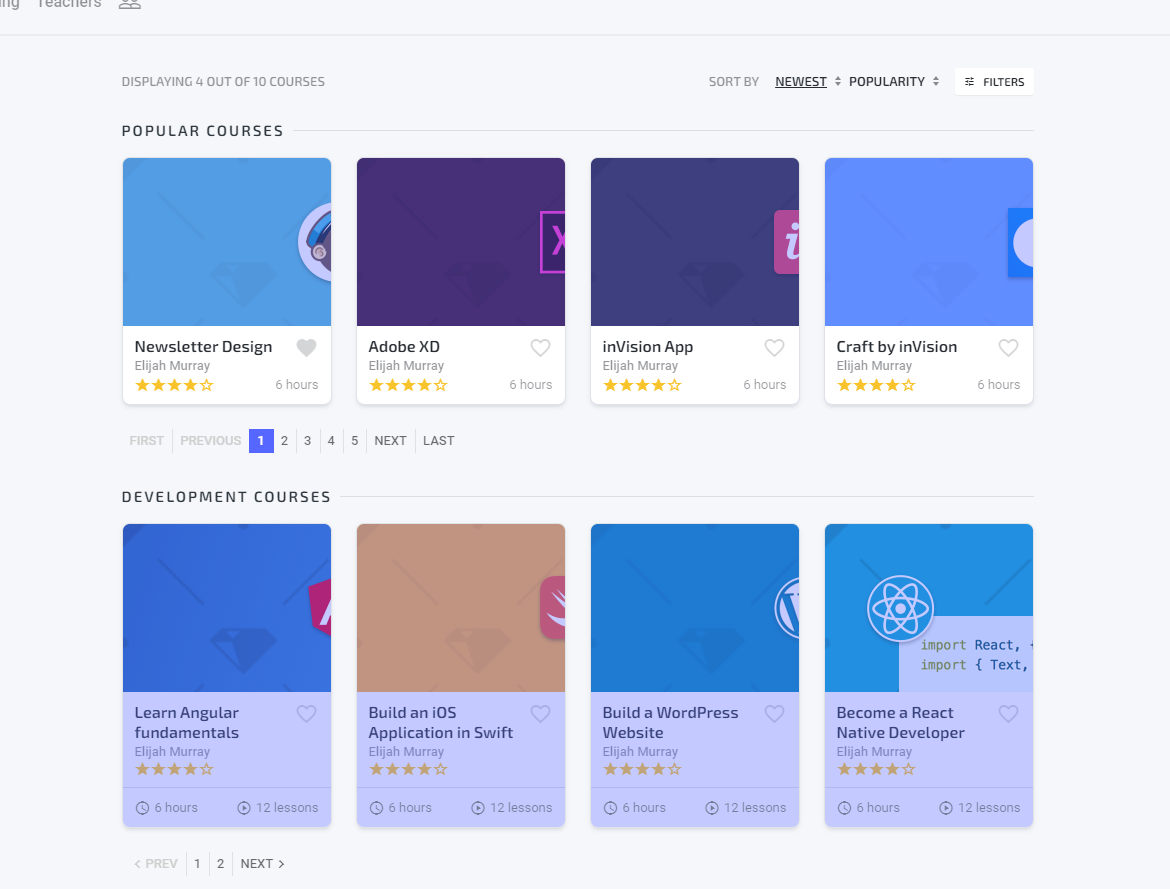This screenshot has height=889, width=1170.
Task: Click clock icon on React Native card
Action: tap(845, 808)
